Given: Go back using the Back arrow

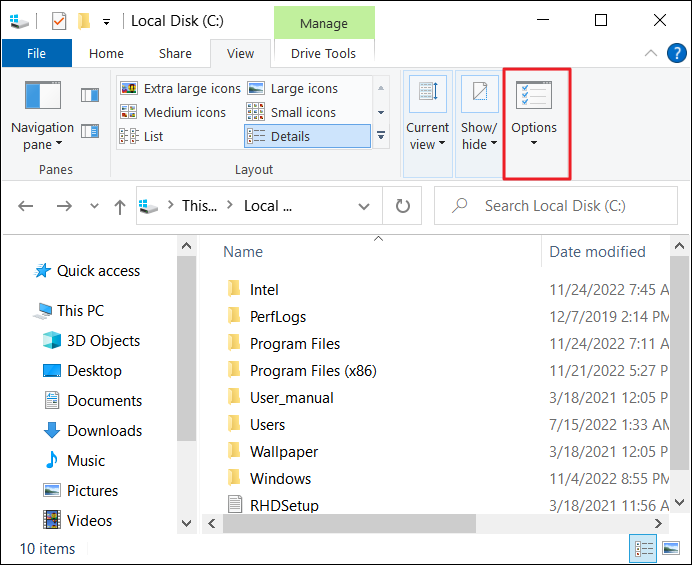Looking at the screenshot, I should 26,206.
